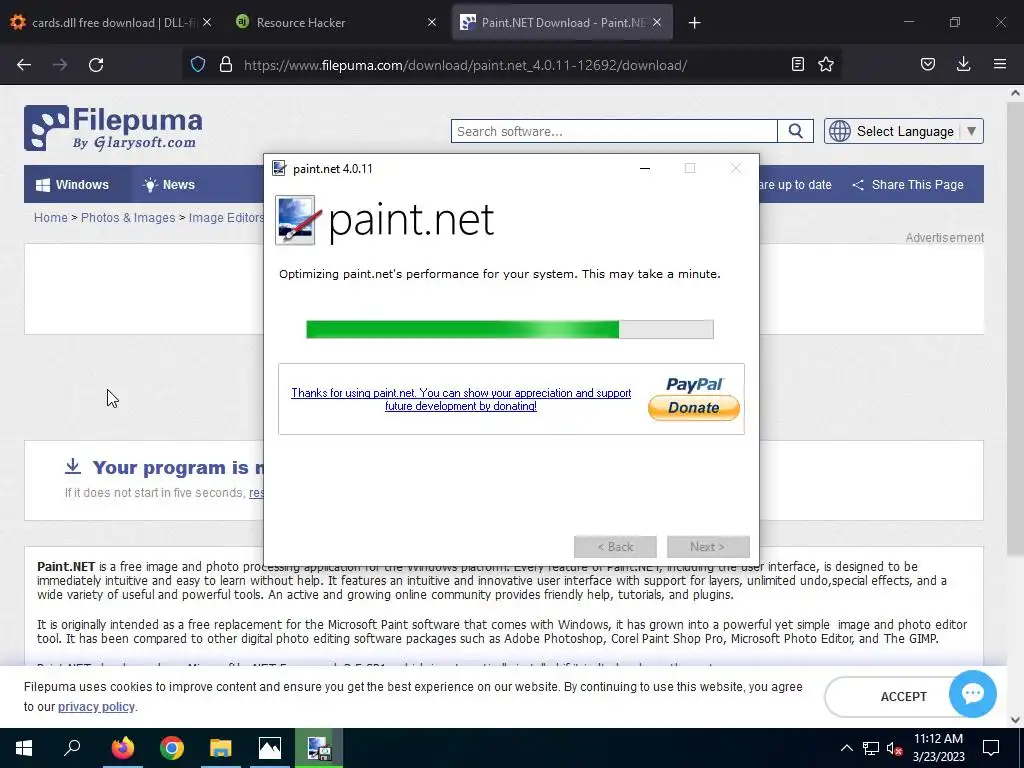Open the Select Language dropdown
Screen dimensions: 1024x768
(x=904, y=131)
